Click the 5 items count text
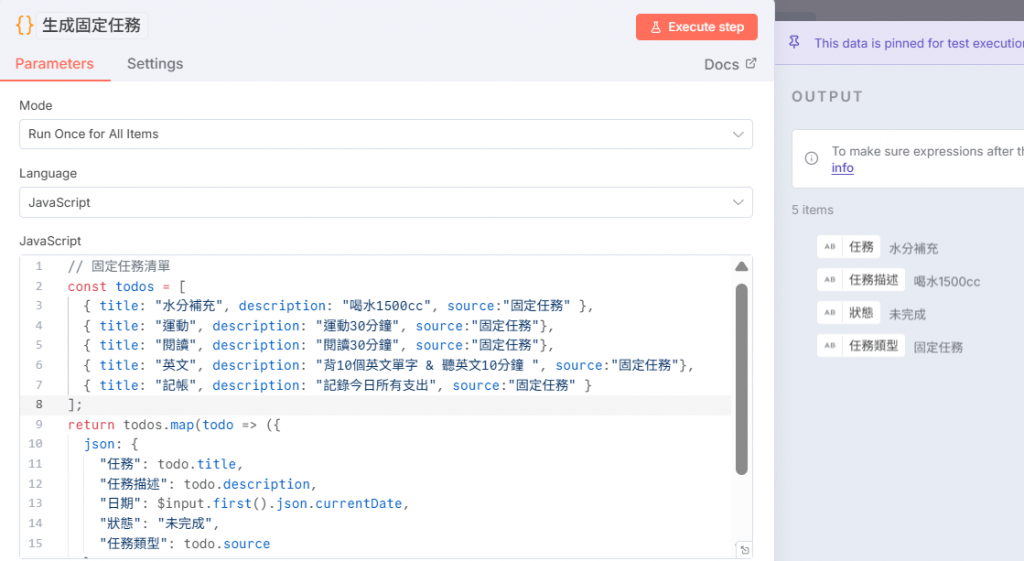Viewport: 1024px width, 561px height. pos(812,210)
